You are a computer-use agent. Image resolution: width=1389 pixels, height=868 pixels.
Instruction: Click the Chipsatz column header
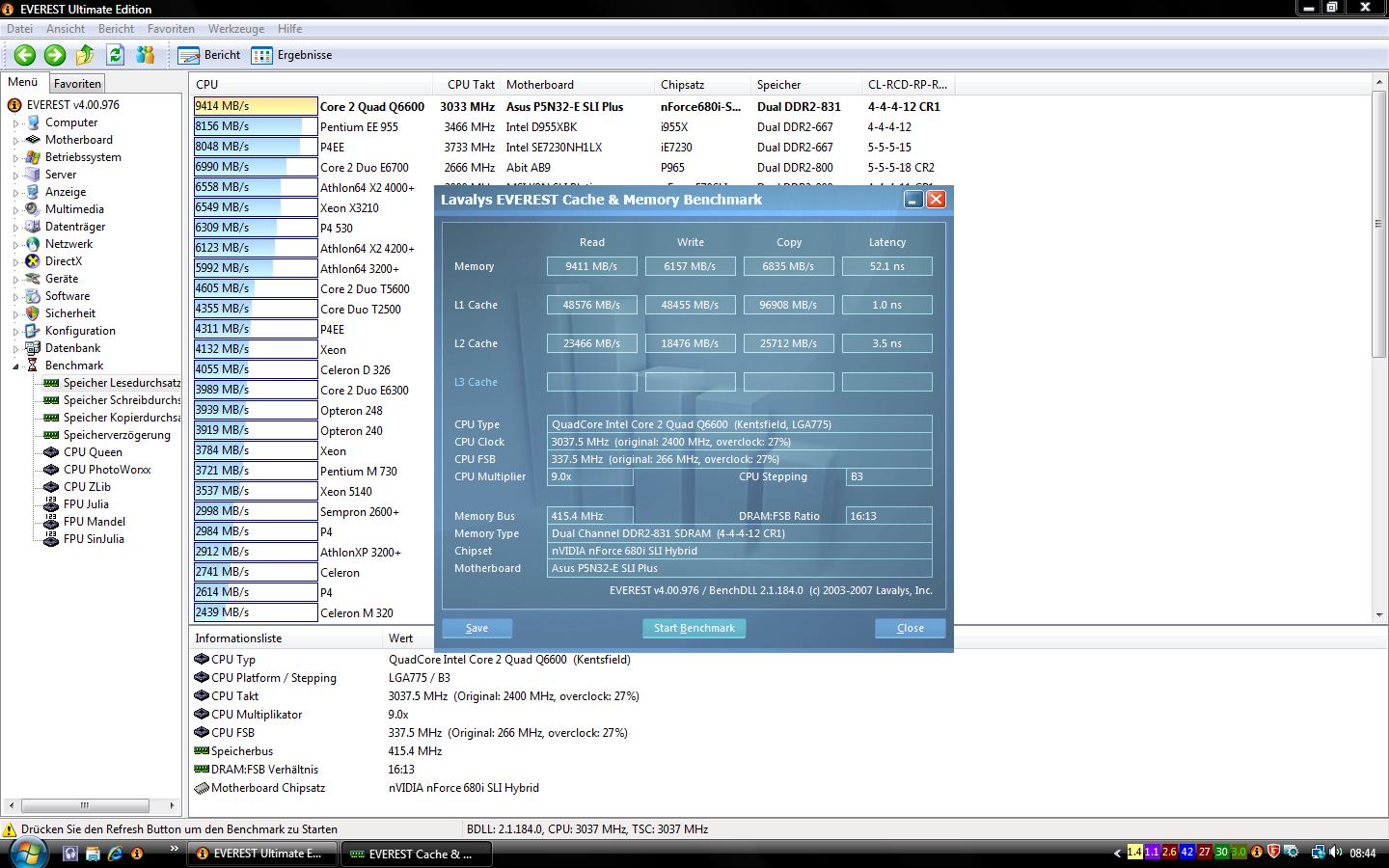[x=703, y=85]
